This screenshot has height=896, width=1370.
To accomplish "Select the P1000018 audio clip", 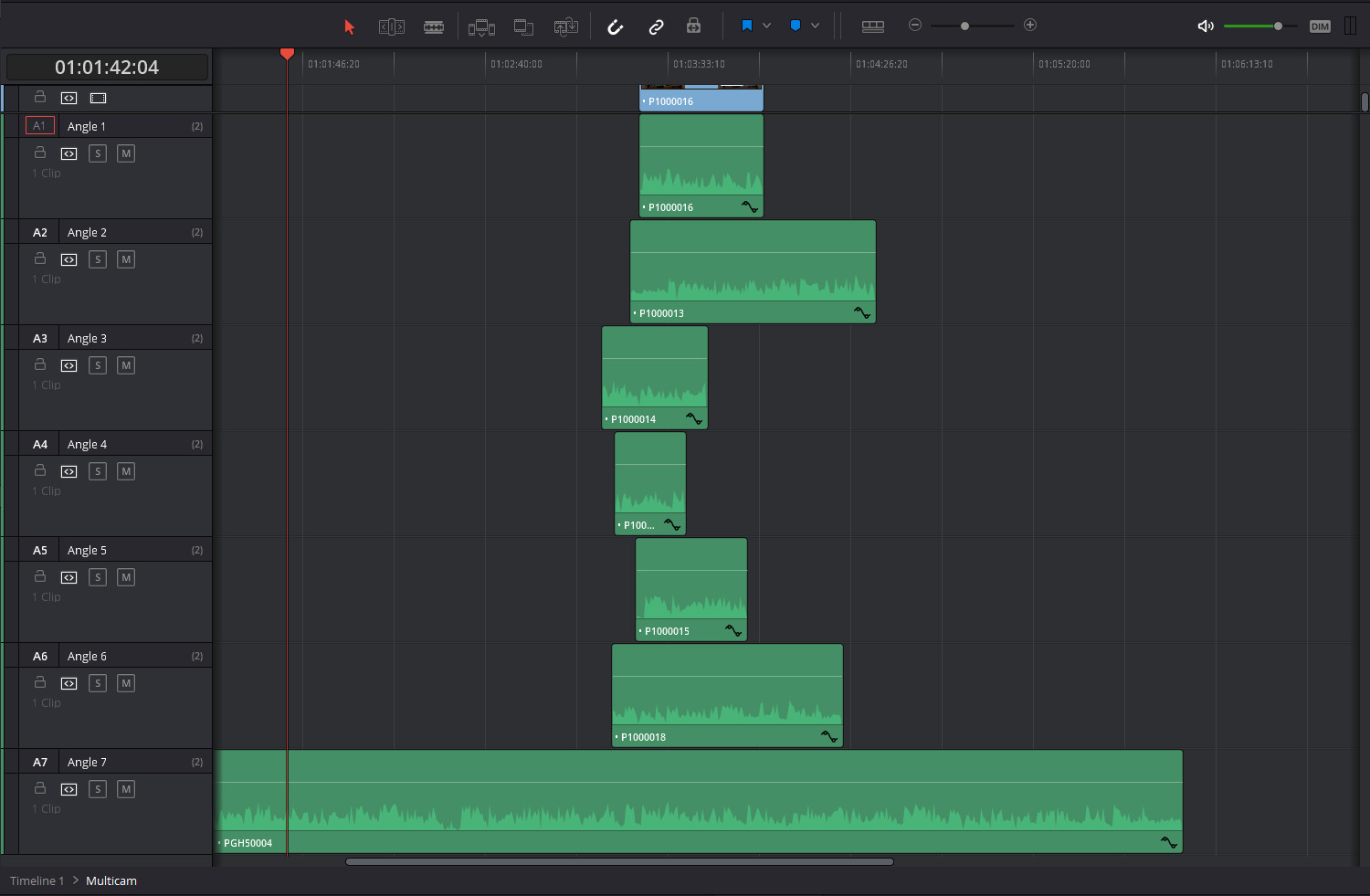I will 727,695.
